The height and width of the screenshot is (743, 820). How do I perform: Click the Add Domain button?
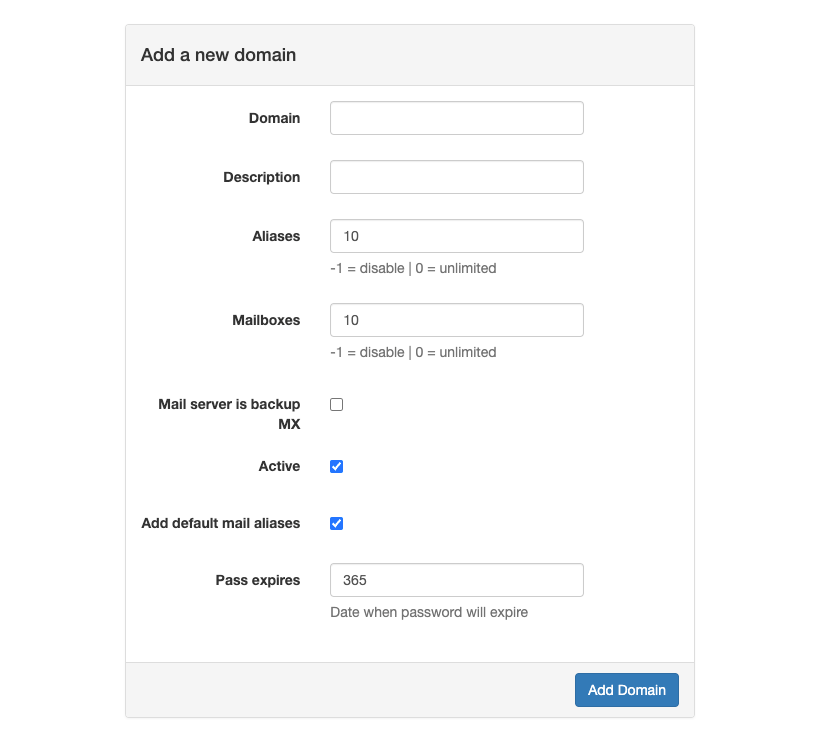(x=626, y=690)
